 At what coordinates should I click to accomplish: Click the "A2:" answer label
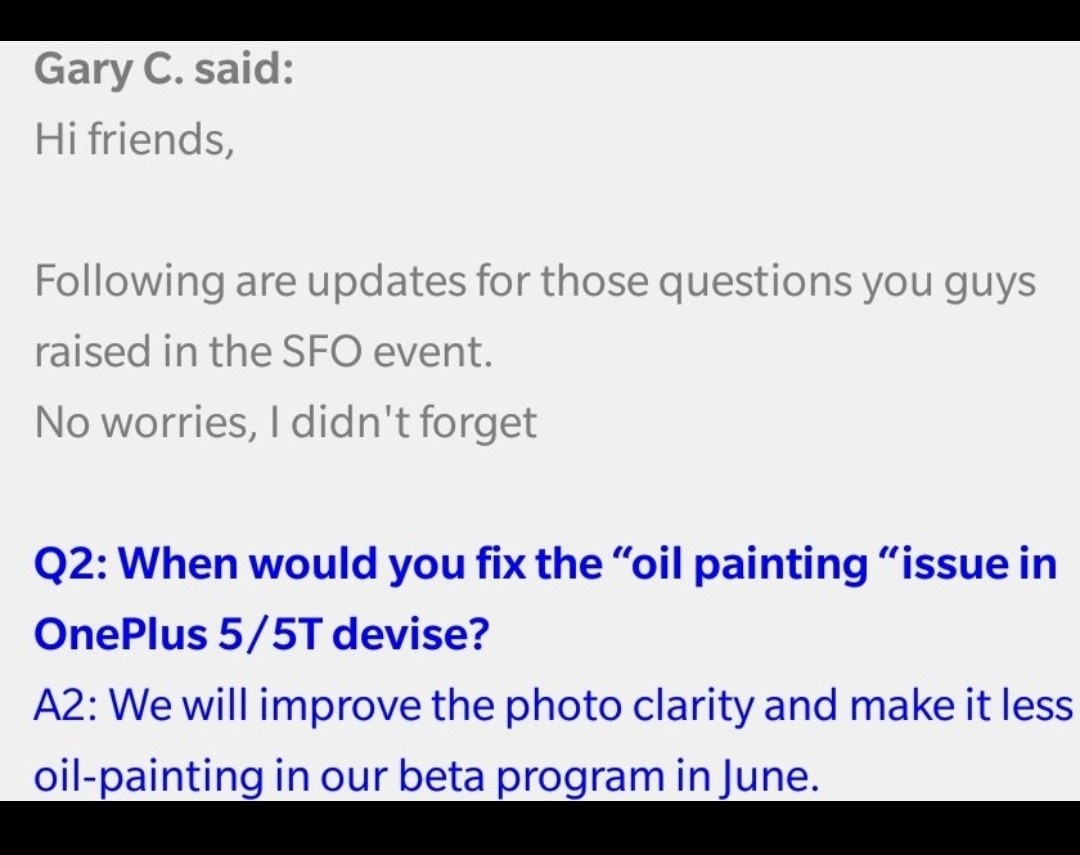[68, 705]
